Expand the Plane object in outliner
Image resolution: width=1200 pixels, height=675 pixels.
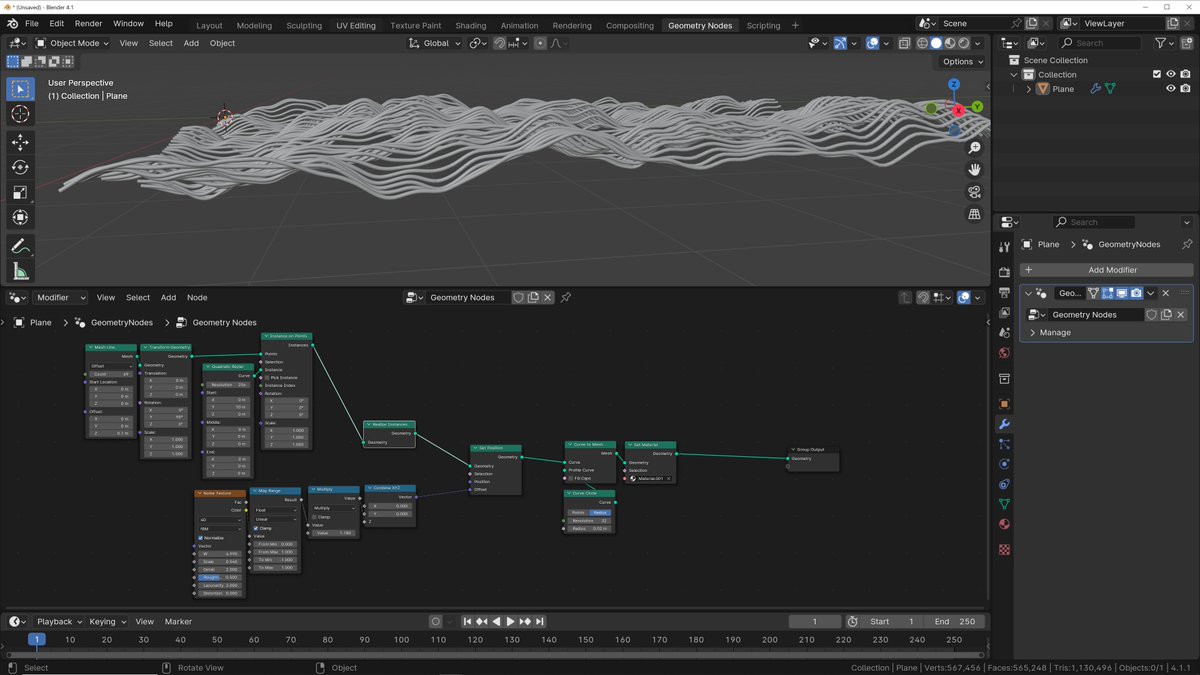coord(1029,88)
